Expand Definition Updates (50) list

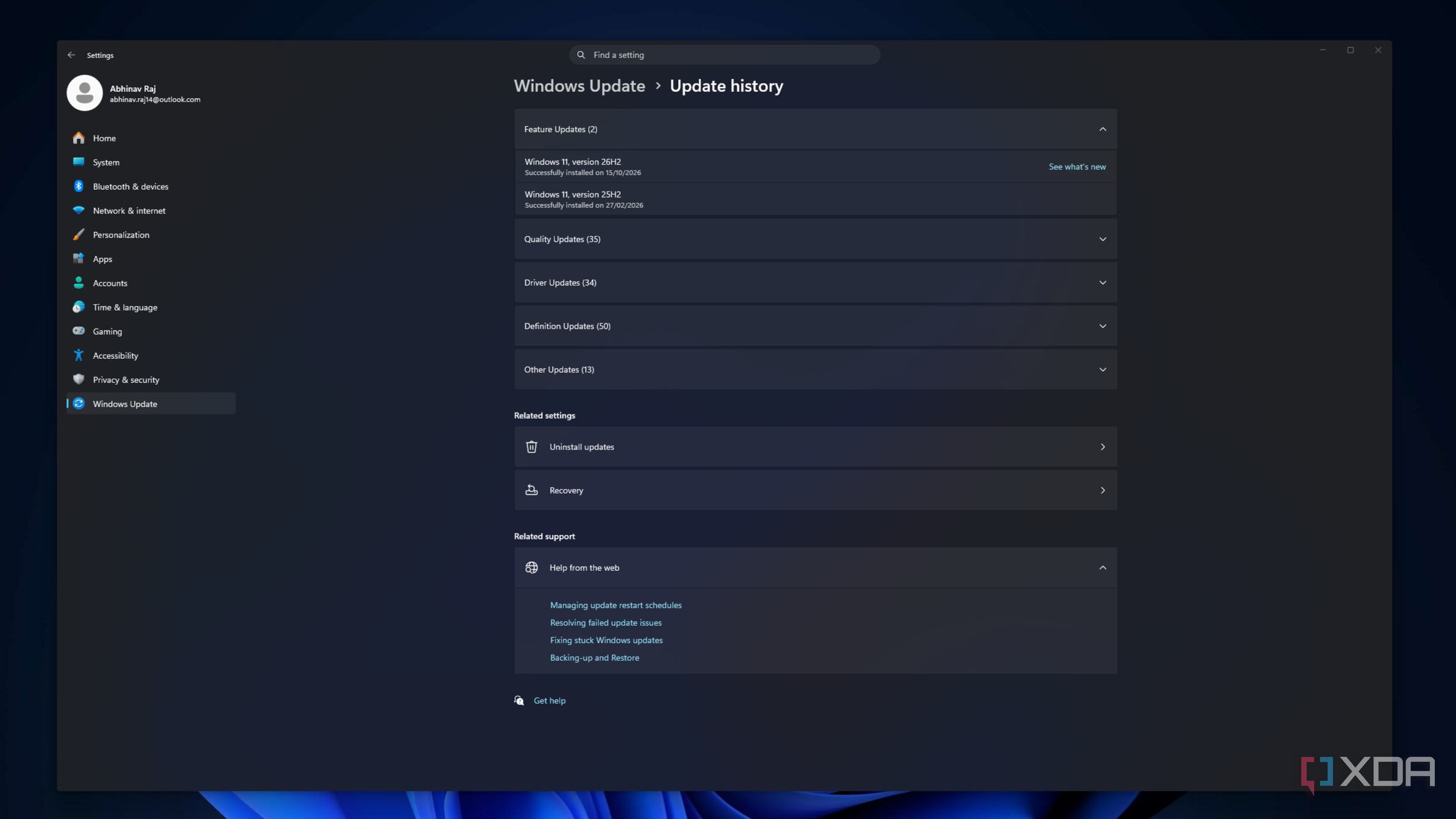[x=816, y=326]
